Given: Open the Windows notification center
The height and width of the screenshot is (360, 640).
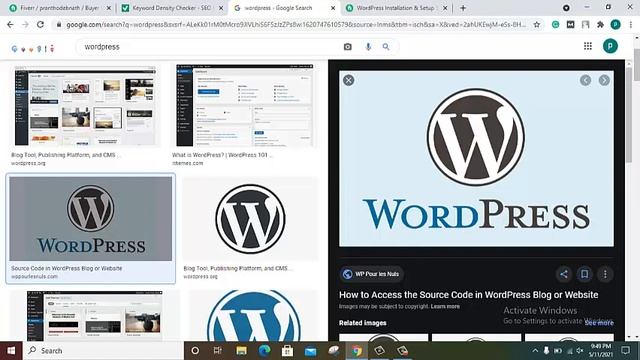Looking at the screenshot, I should [x=625, y=350].
